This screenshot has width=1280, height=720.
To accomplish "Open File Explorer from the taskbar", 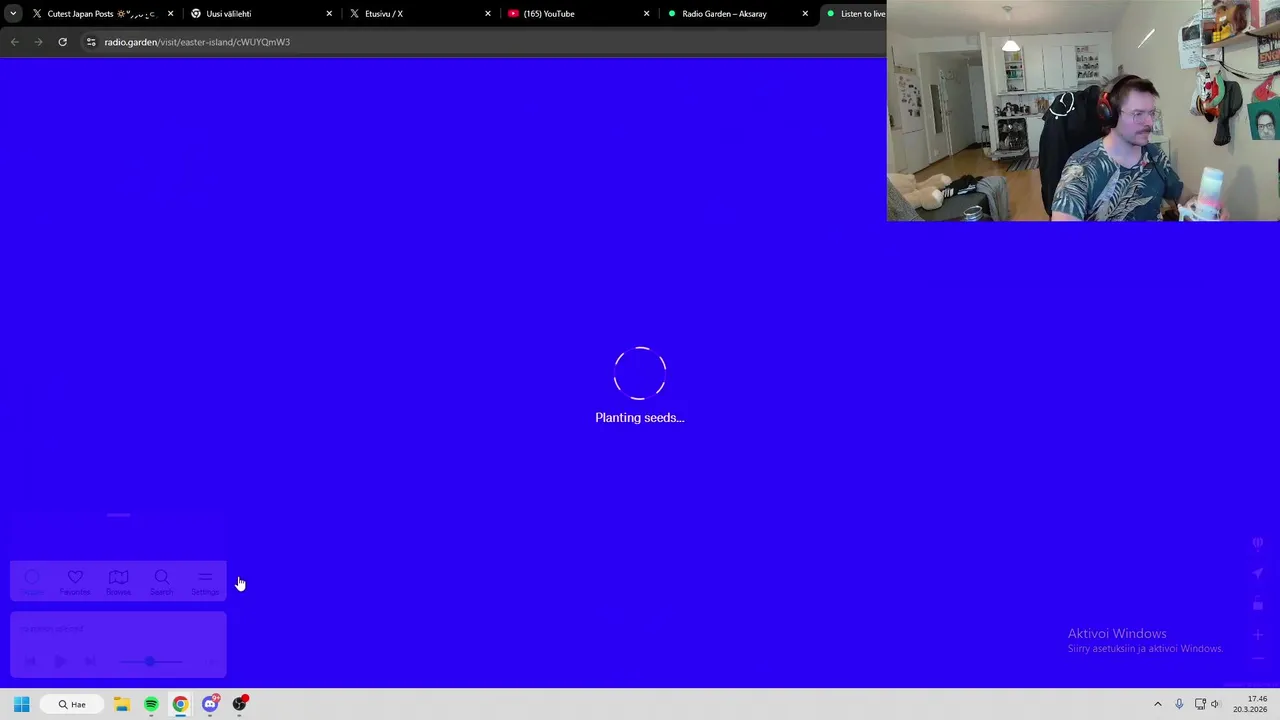I will click(x=121, y=704).
